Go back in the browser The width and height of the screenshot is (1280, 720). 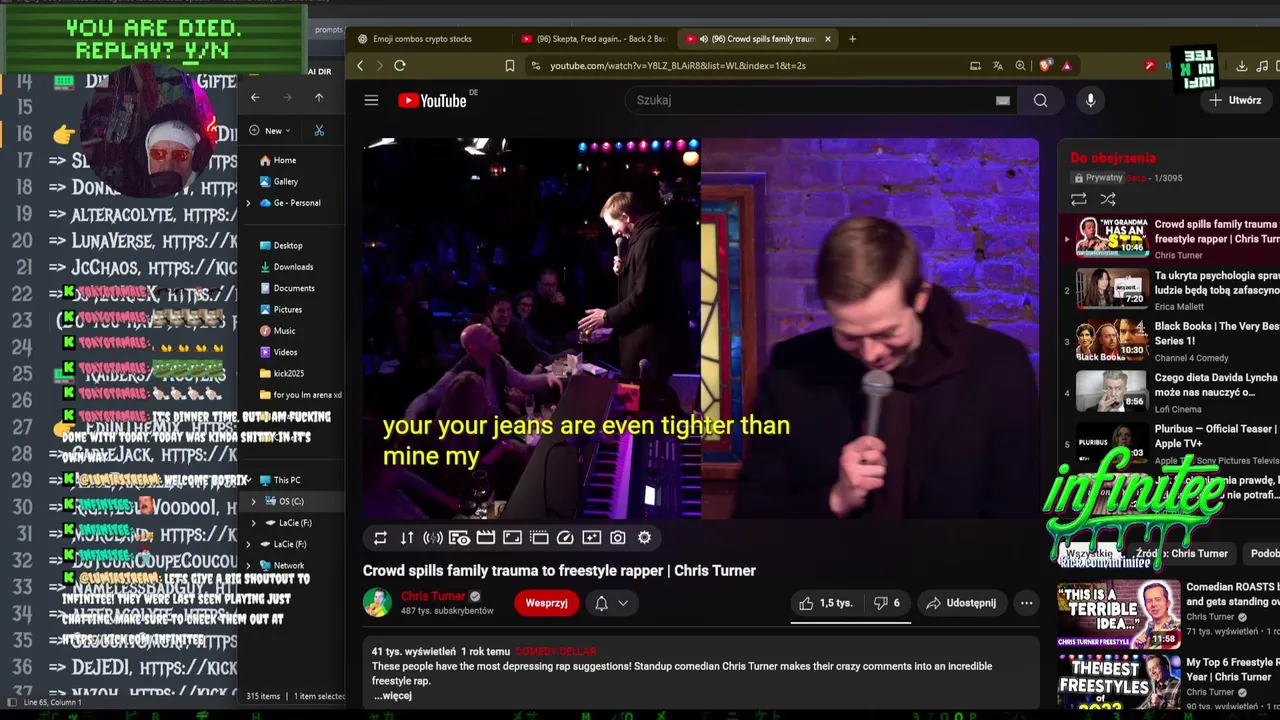(x=360, y=66)
